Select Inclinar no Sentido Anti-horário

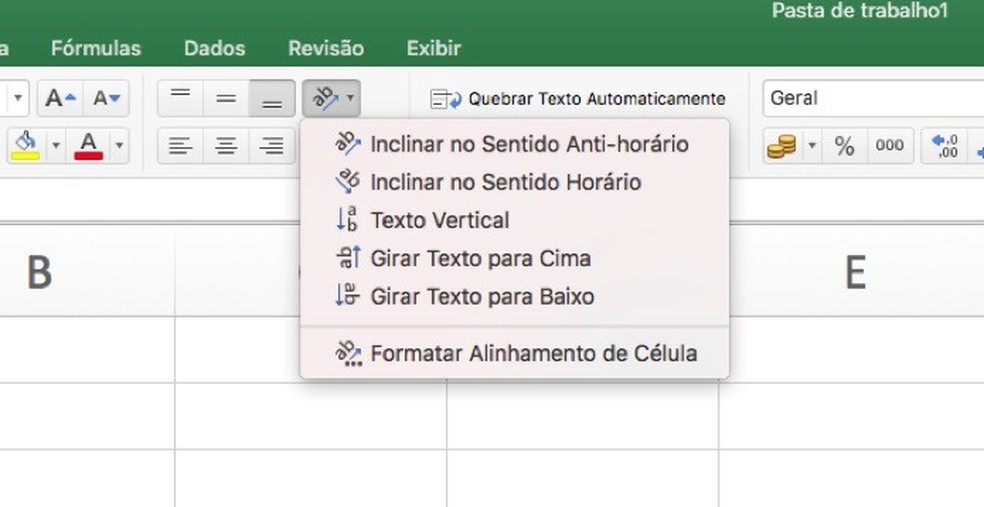point(528,144)
